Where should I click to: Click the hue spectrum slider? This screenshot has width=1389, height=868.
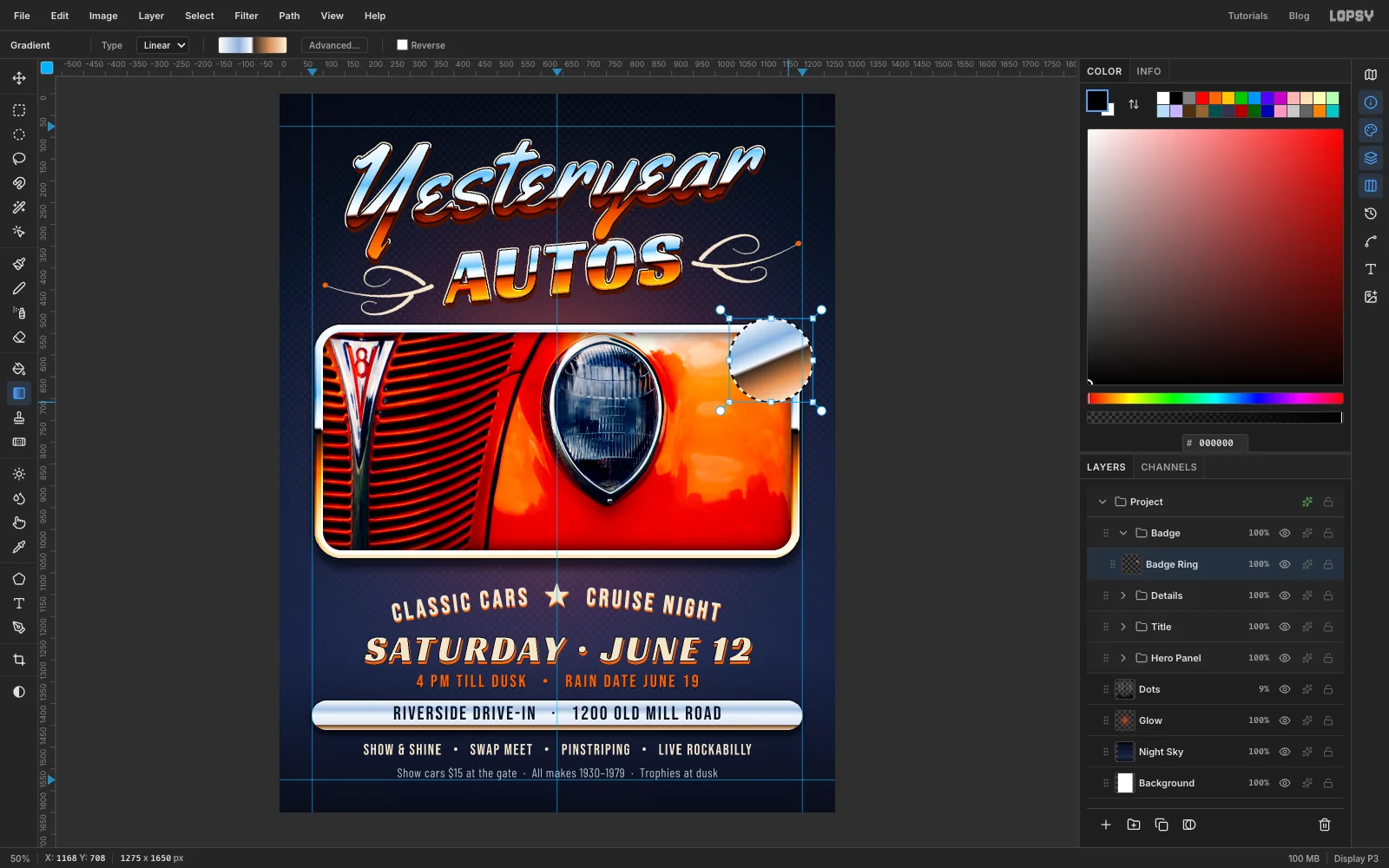tap(1215, 398)
